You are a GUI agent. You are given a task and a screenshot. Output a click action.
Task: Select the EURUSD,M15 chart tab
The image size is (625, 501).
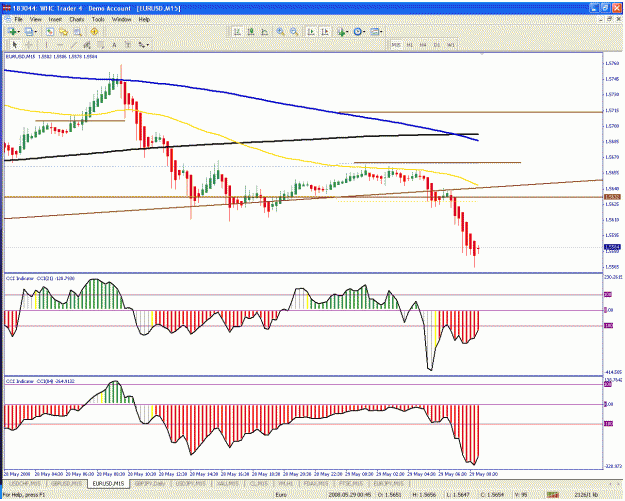click(x=108, y=483)
